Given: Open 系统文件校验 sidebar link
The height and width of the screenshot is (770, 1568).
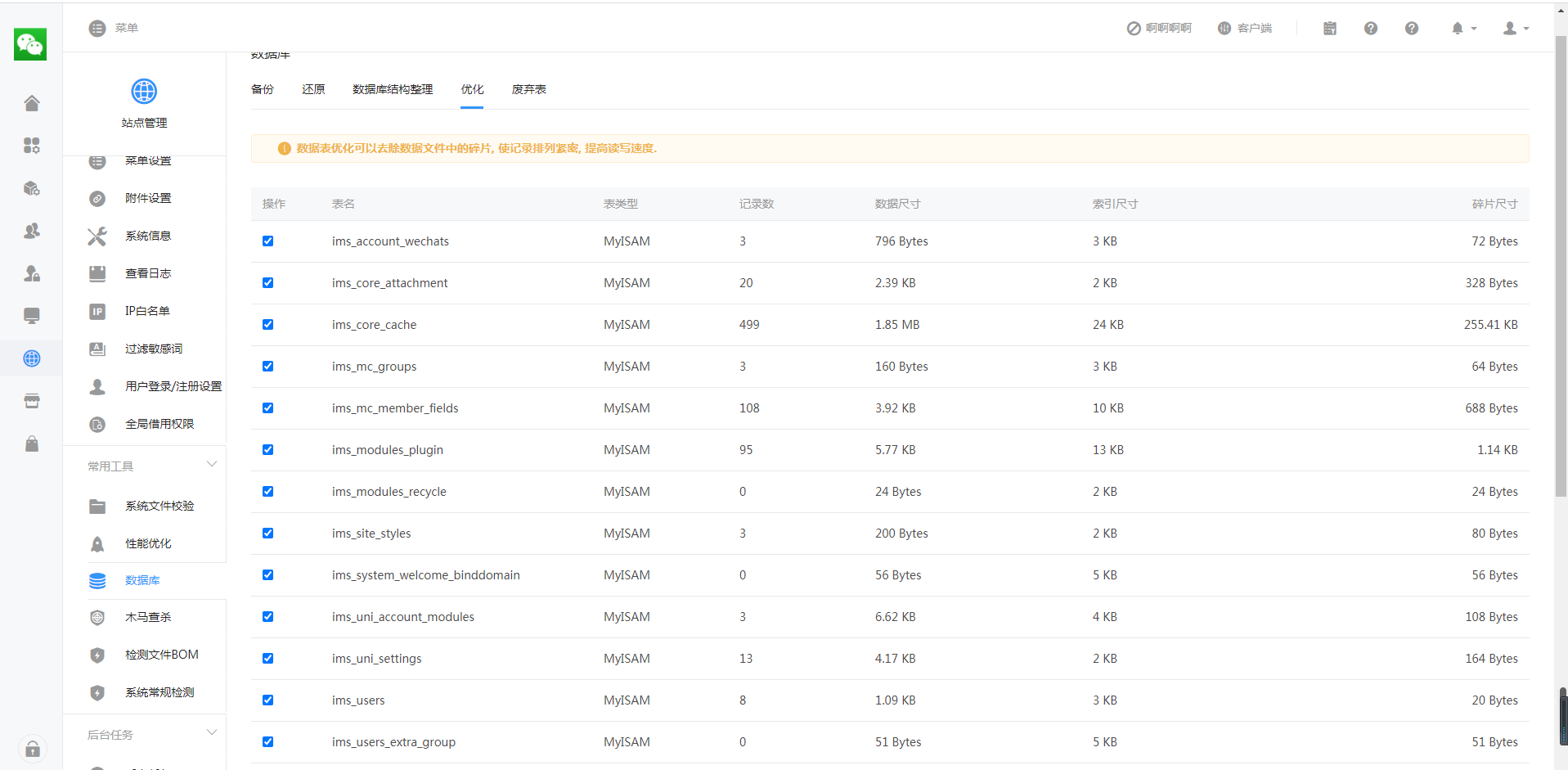Looking at the screenshot, I should (x=159, y=506).
